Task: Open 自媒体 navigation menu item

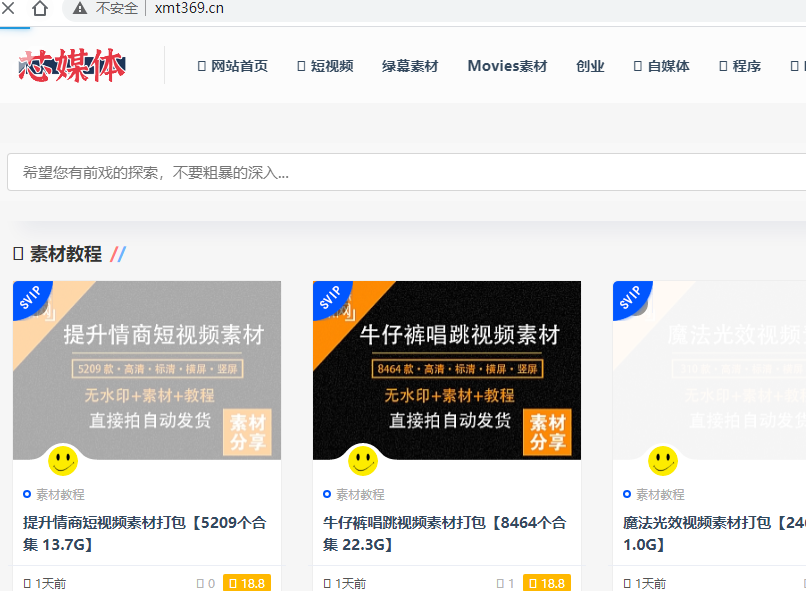Action: 662,66
